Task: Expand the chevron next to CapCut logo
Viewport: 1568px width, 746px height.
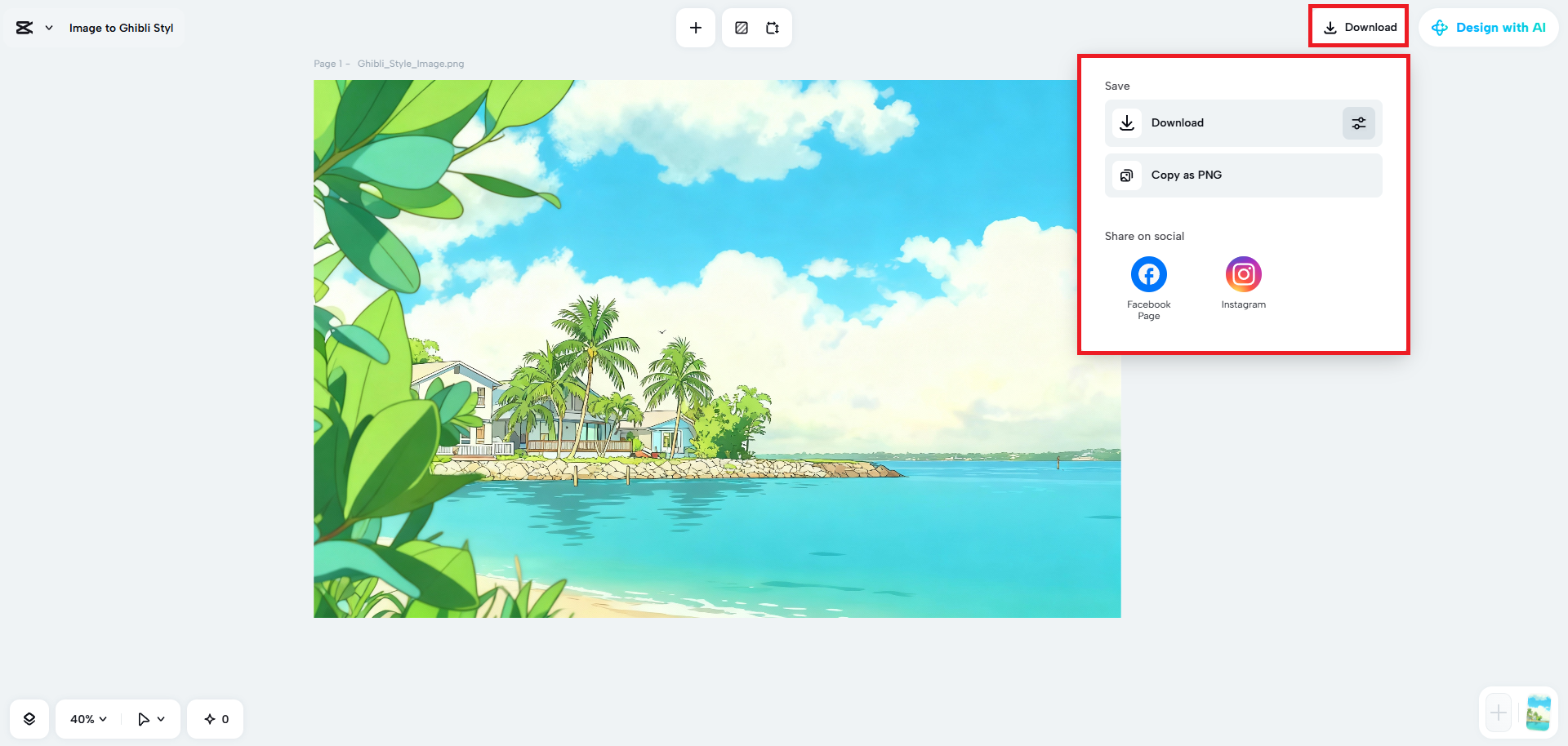Action: point(49,28)
